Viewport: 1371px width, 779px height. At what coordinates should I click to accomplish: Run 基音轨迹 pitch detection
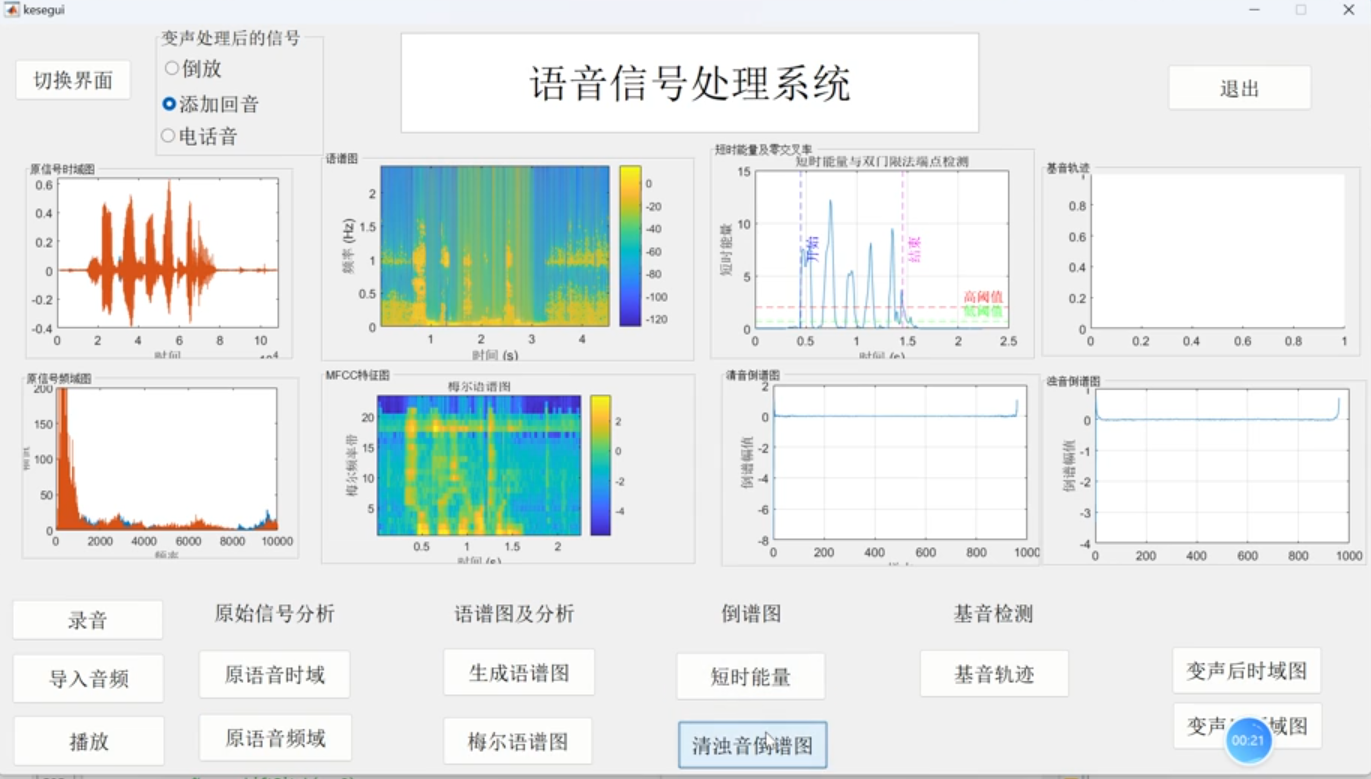pyautogui.click(x=994, y=674)
